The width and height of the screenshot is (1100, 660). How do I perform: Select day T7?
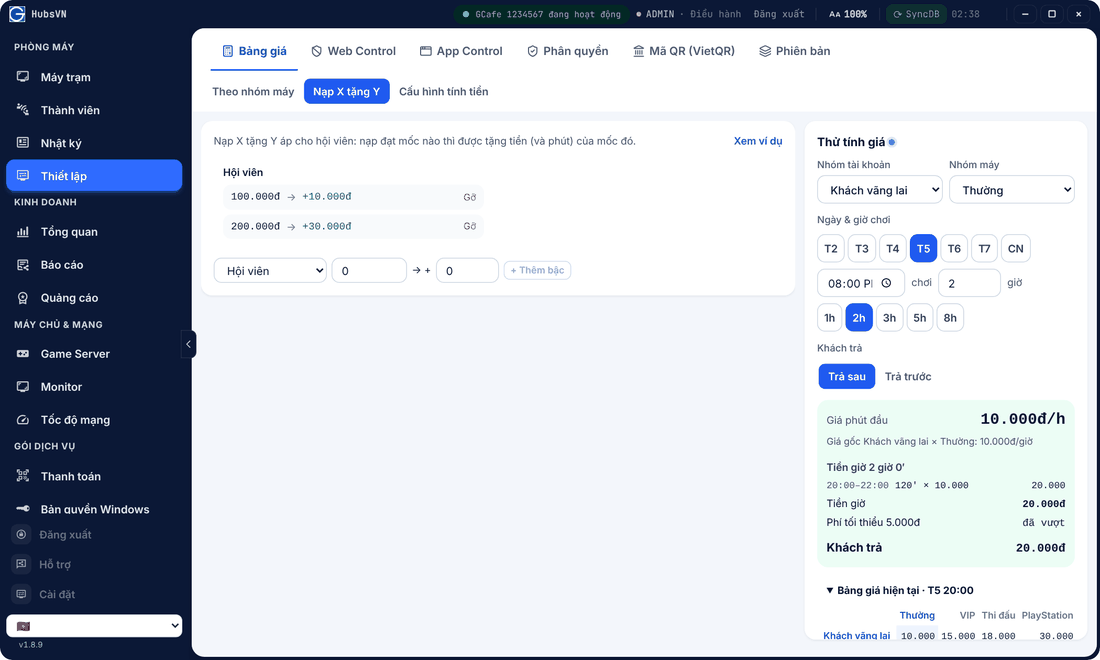pos(984,248)
